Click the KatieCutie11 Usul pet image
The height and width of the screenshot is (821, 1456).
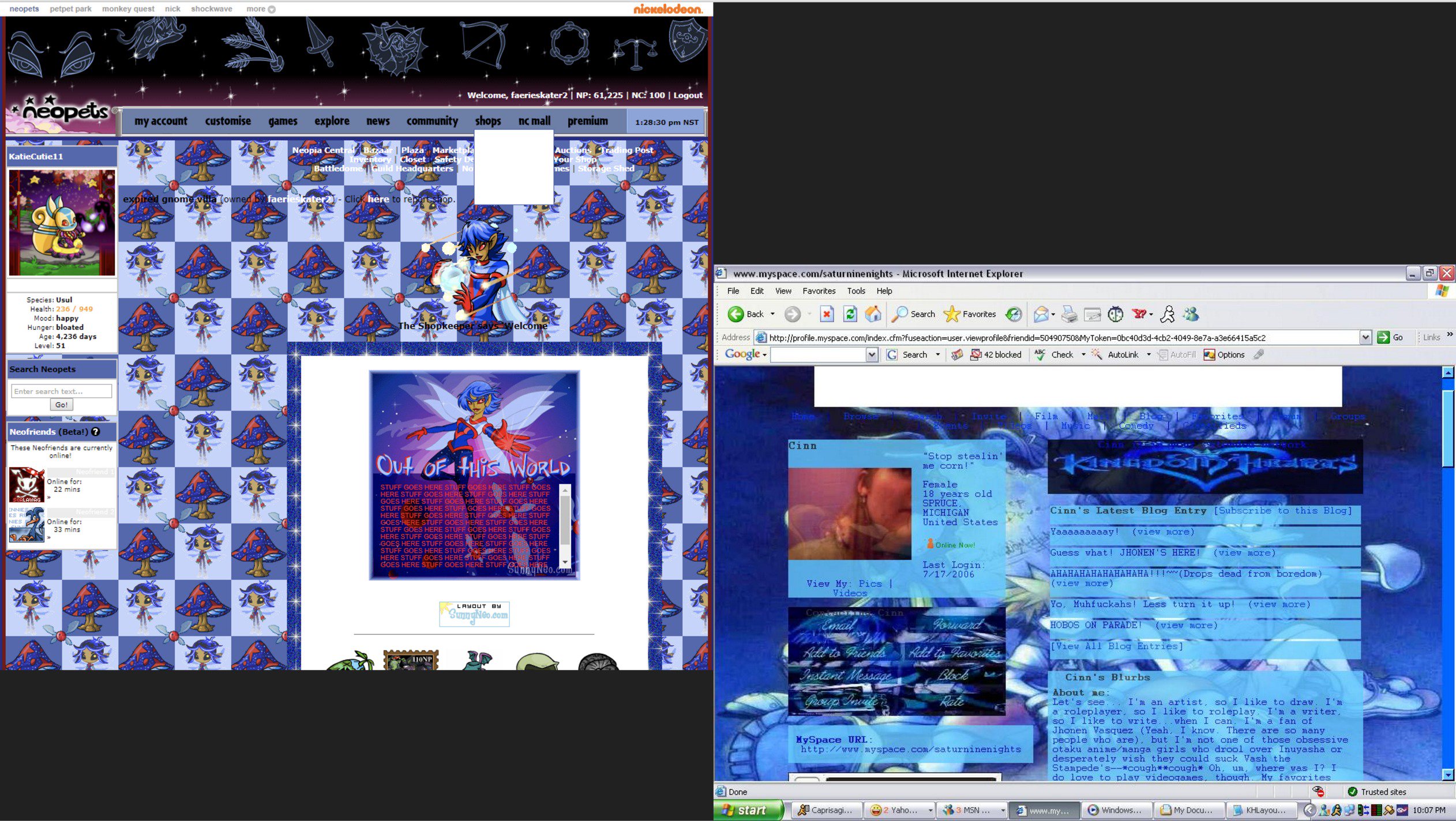pos(62,223)
